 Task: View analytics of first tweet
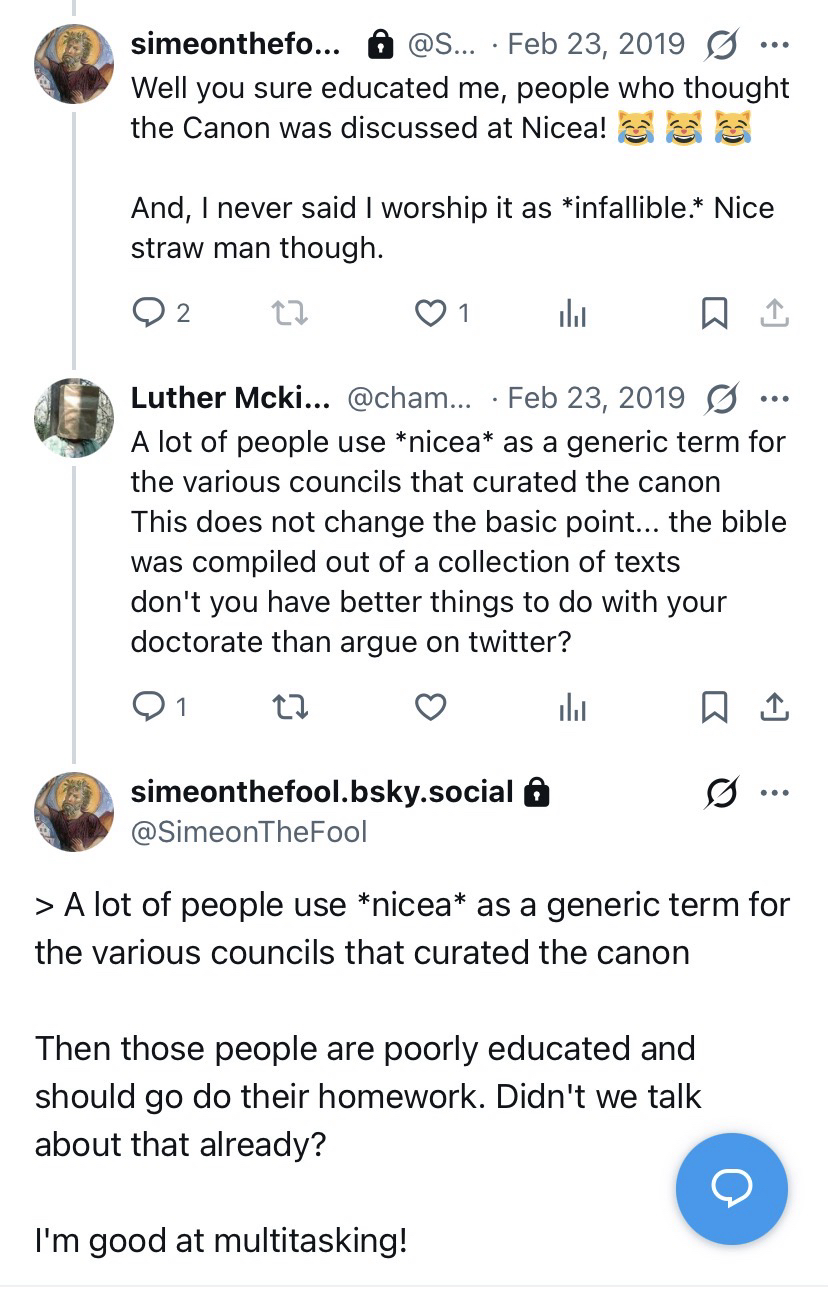[x=572, y=314]
